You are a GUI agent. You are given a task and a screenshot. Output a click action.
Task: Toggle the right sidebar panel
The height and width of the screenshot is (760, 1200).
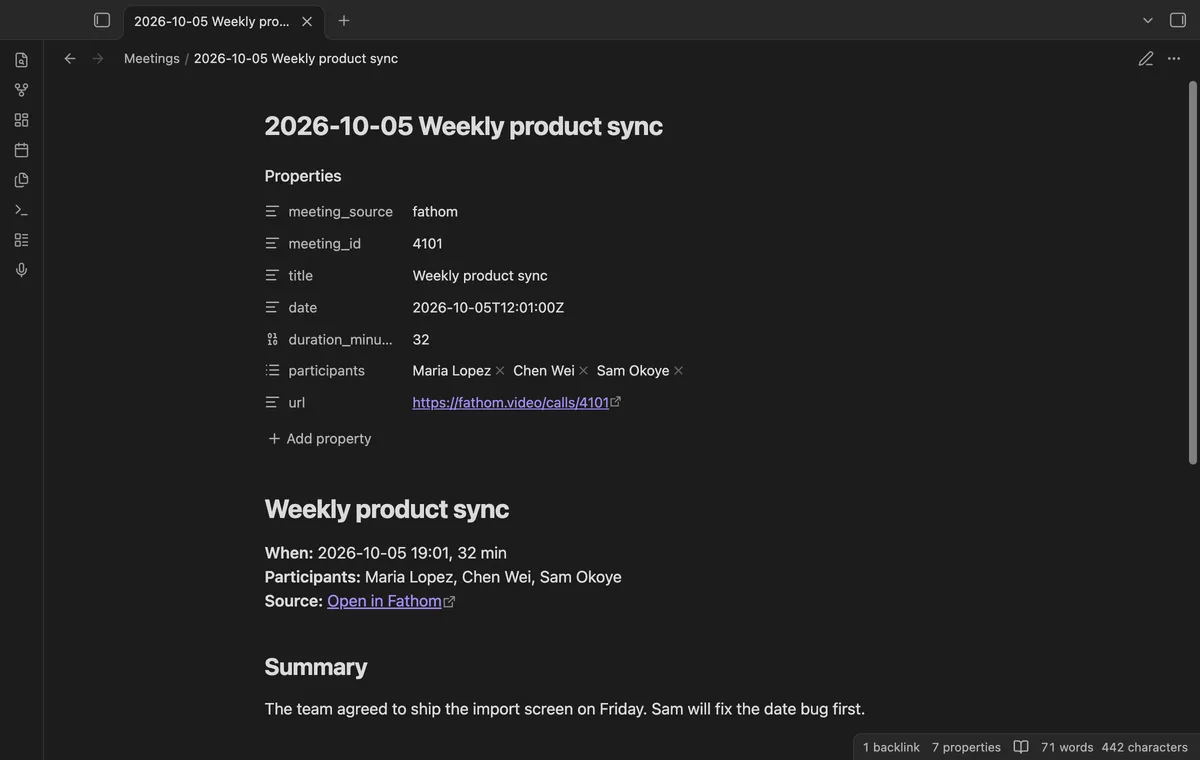tap(1178, 20)
